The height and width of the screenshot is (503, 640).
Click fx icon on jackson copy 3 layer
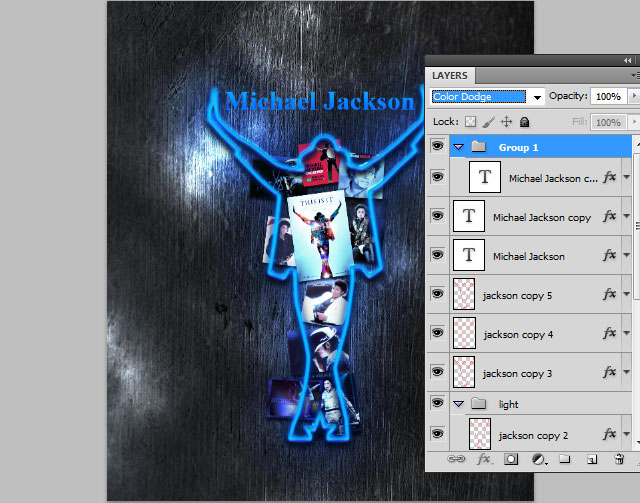click(x=609, y=372)
